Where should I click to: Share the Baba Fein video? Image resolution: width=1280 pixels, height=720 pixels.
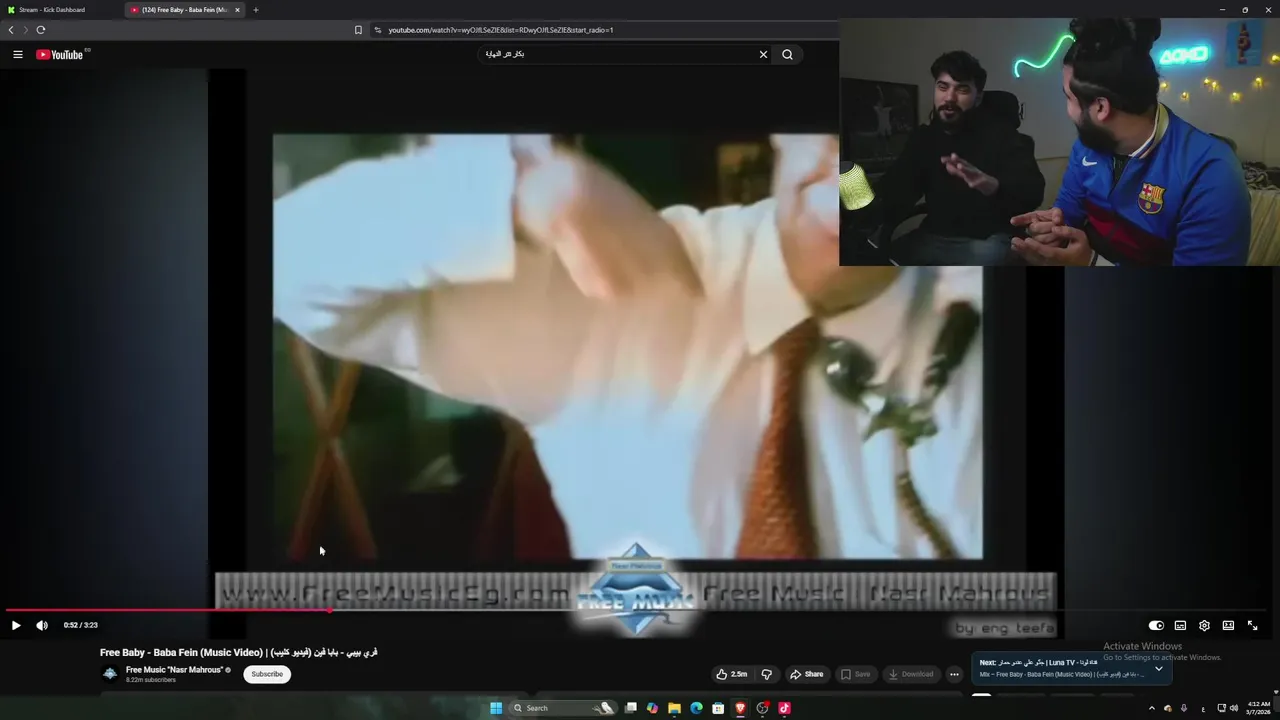(x=806, y=674)
